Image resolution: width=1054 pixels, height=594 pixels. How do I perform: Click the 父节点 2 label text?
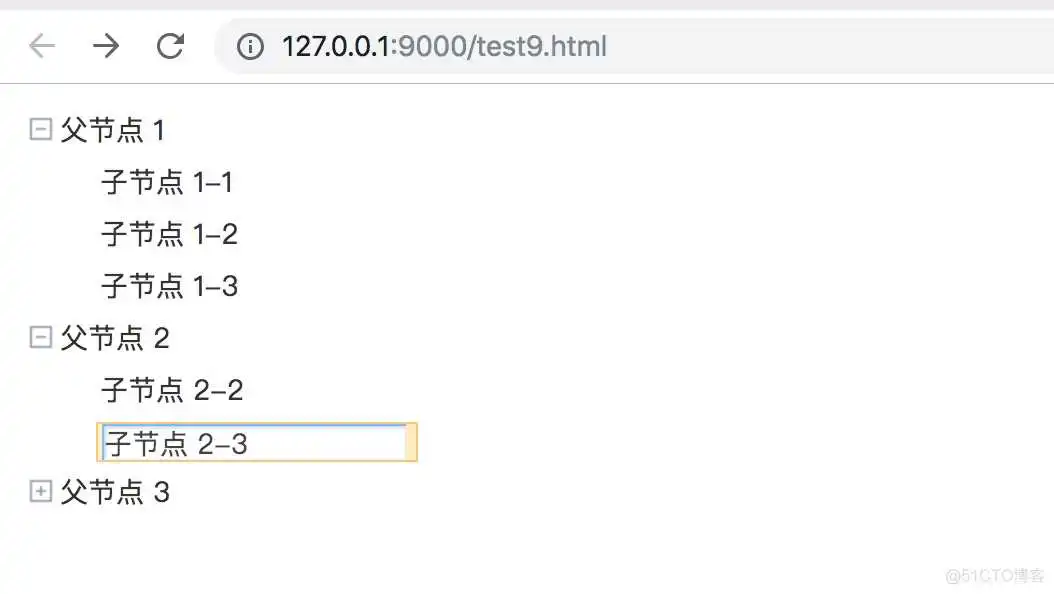tap(116, 338)
